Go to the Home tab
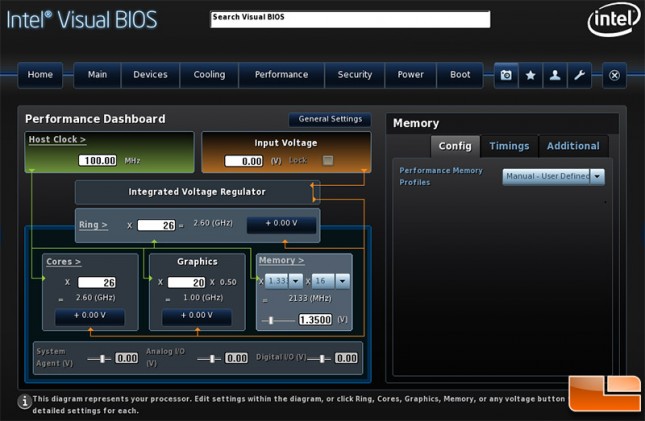This screenshot has width=645, height=421. click(40, 75)
